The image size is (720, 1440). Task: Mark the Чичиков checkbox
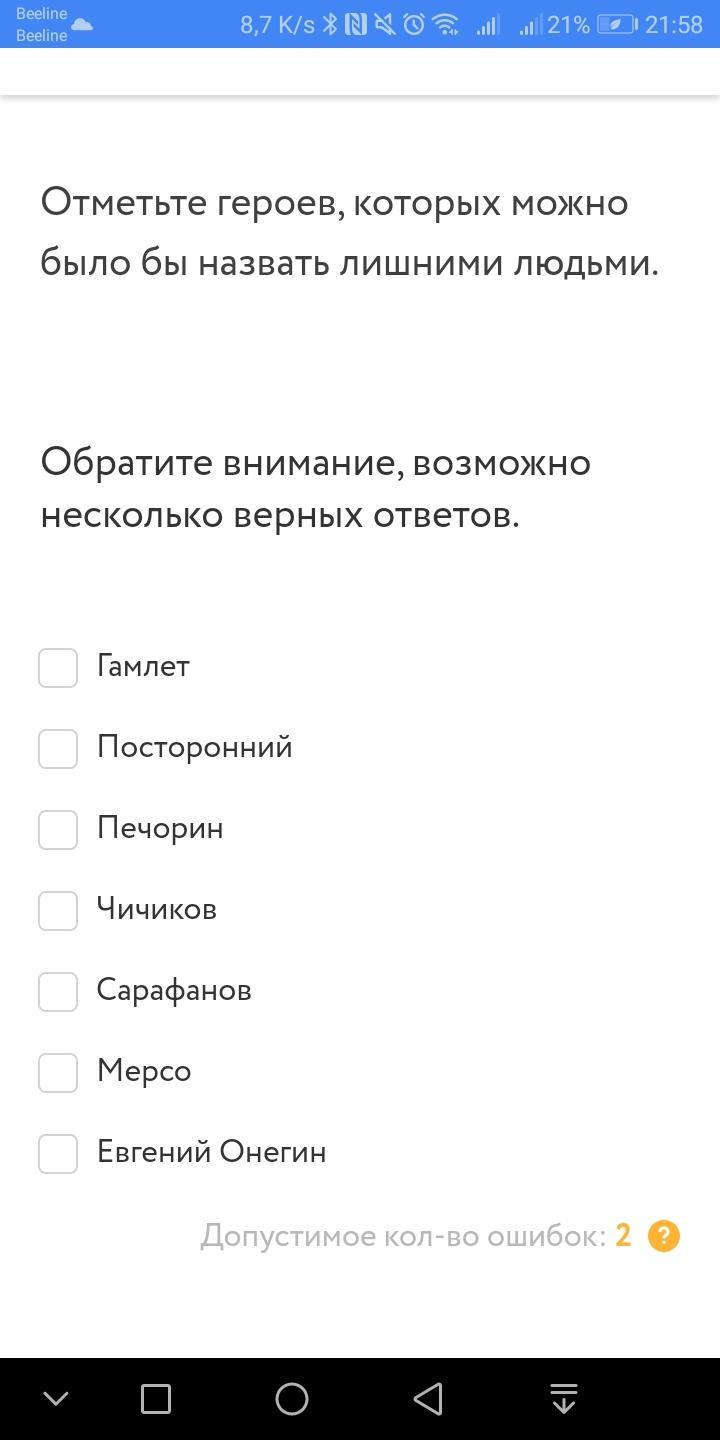(x=58, y=911)
